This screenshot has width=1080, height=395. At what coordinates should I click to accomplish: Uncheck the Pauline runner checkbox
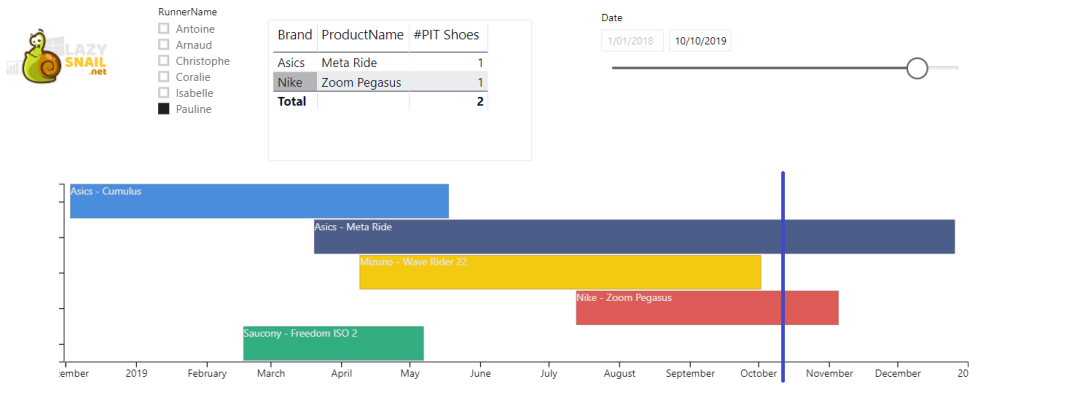pos(164,109)
